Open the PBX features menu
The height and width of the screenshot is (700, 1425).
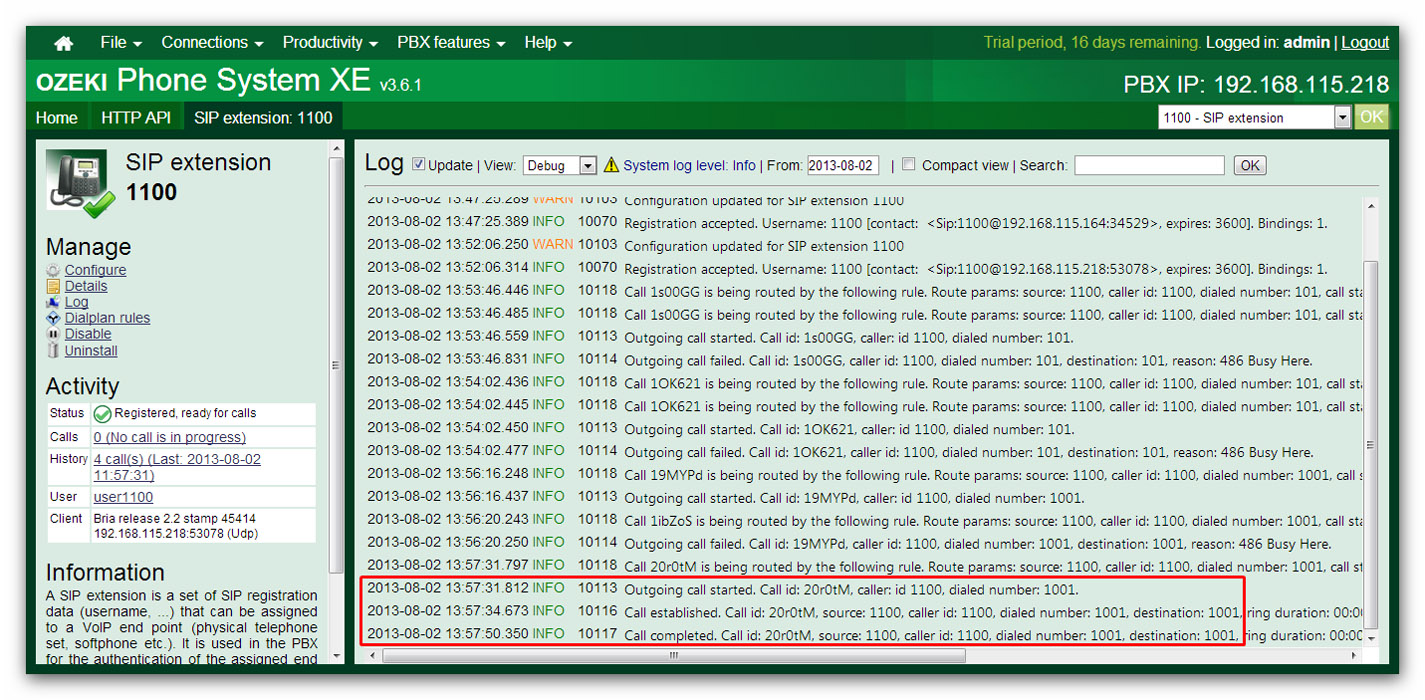[x=451, y=43]
